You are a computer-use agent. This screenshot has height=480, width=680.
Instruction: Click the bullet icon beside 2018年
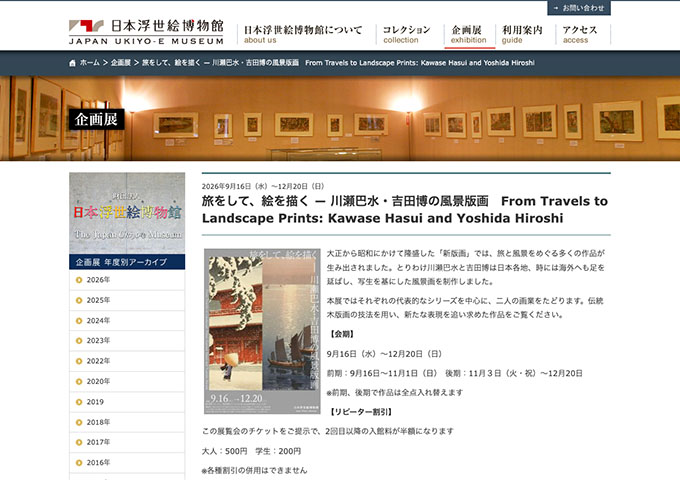coord(79,422)
